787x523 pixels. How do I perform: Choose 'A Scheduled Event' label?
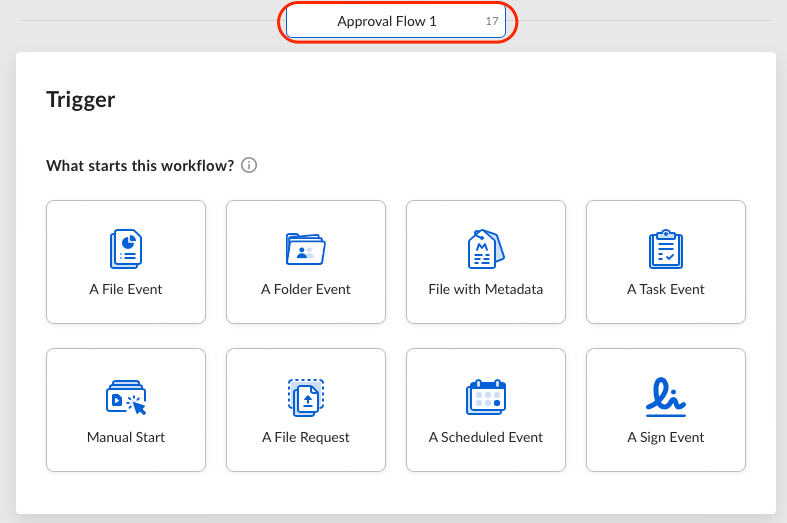486,438
